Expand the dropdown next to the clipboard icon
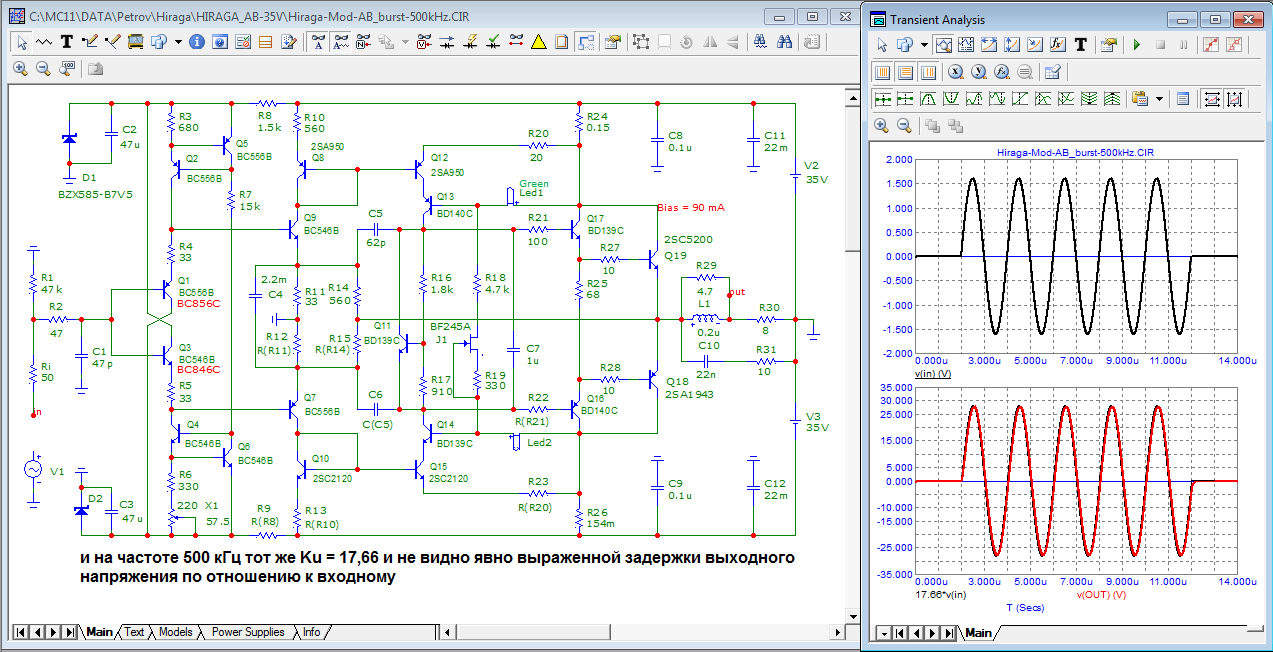The width and height of the screenshot is (1273, 652). click(x=1159, y=99)
